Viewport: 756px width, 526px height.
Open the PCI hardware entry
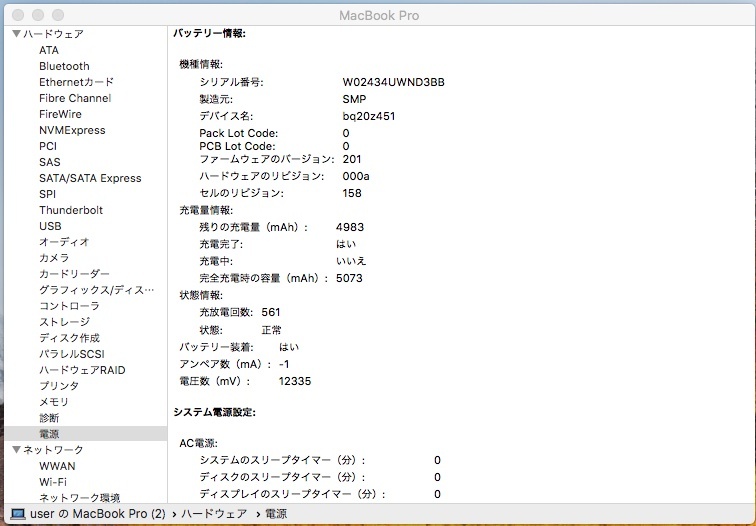48,146
